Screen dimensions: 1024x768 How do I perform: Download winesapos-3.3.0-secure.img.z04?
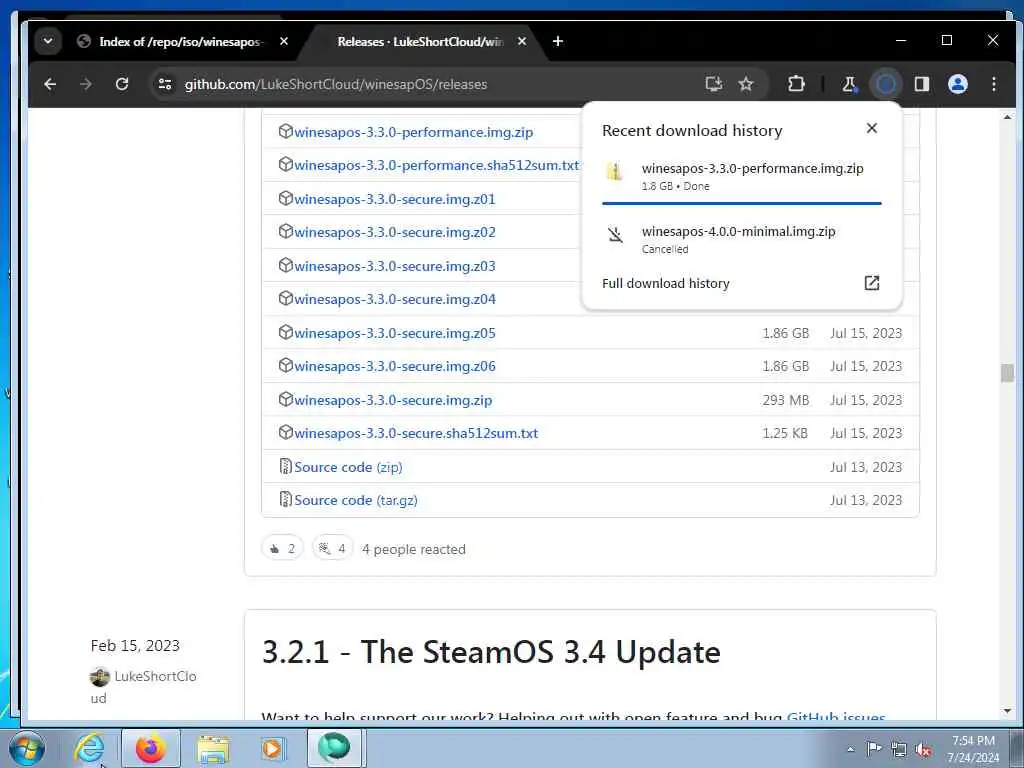pos(394,299)
